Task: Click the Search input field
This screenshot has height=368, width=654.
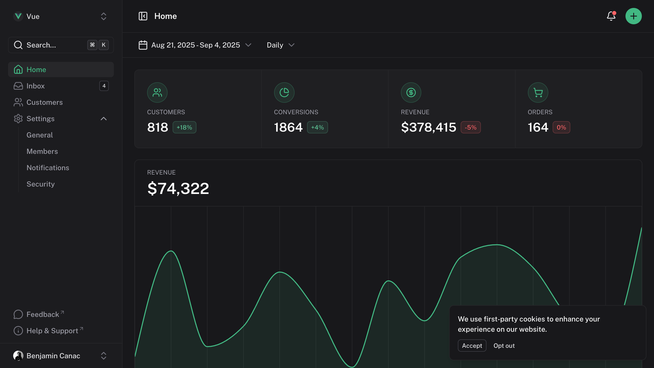Action: 61,45
